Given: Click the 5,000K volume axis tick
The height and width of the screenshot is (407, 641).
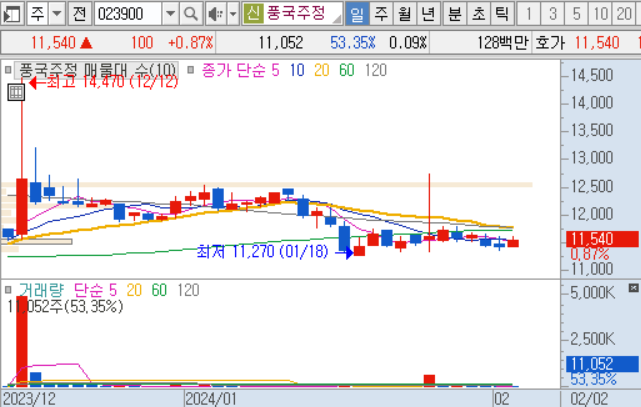Looking at the screenshot, I should 593,293.
